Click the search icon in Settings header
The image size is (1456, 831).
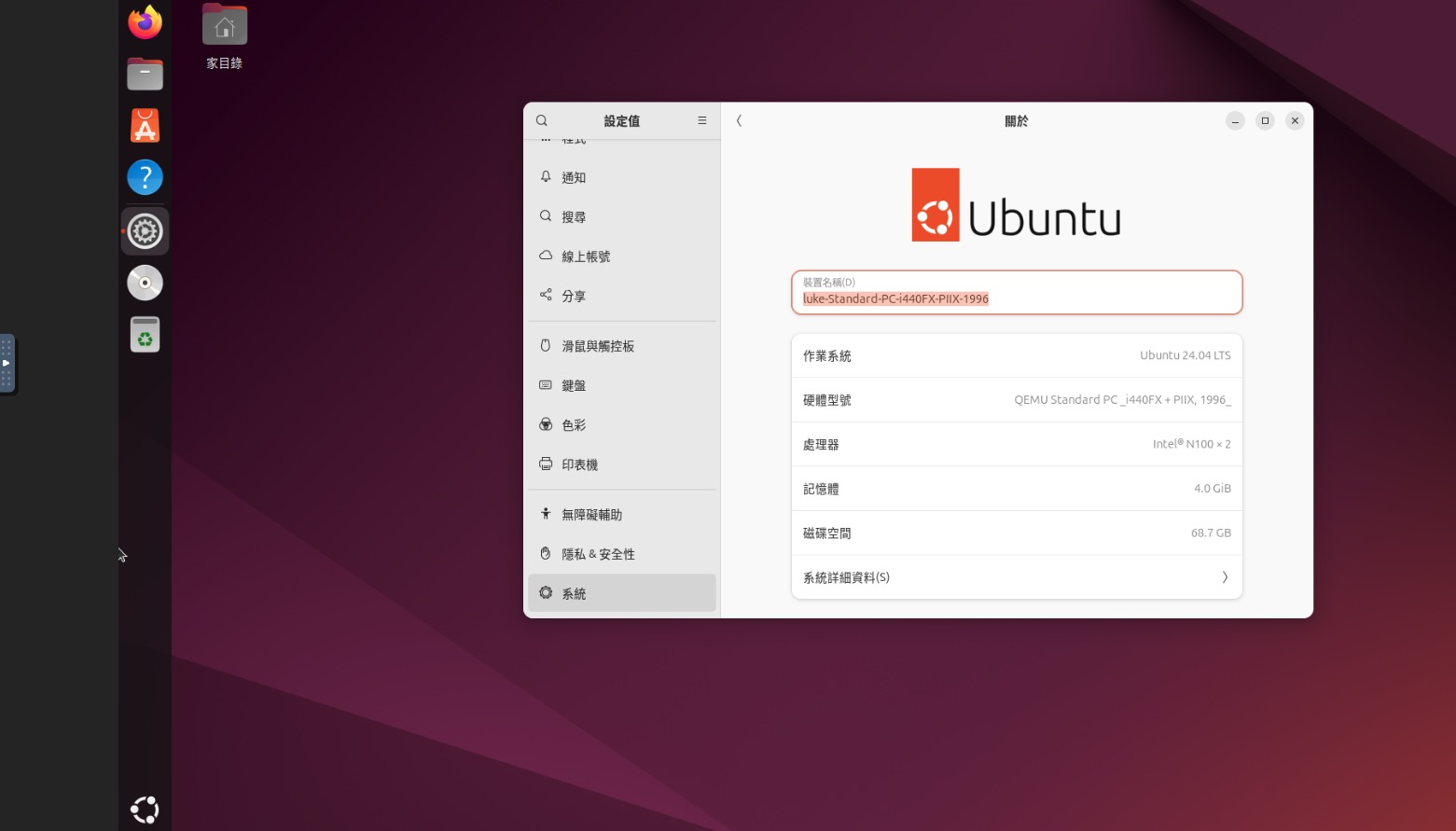(x=542, y=120)
